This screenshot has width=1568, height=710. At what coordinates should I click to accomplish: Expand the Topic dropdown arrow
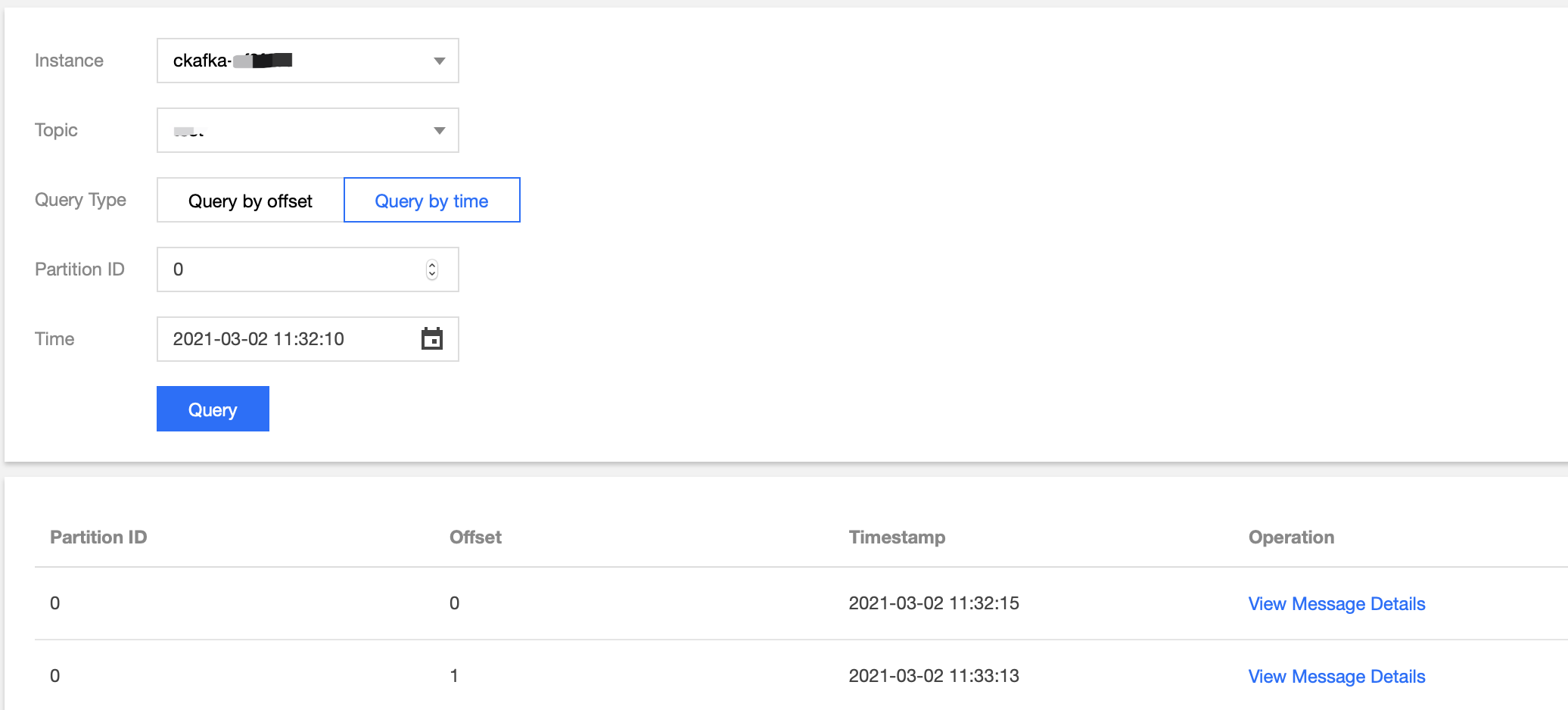pos(439,130)
